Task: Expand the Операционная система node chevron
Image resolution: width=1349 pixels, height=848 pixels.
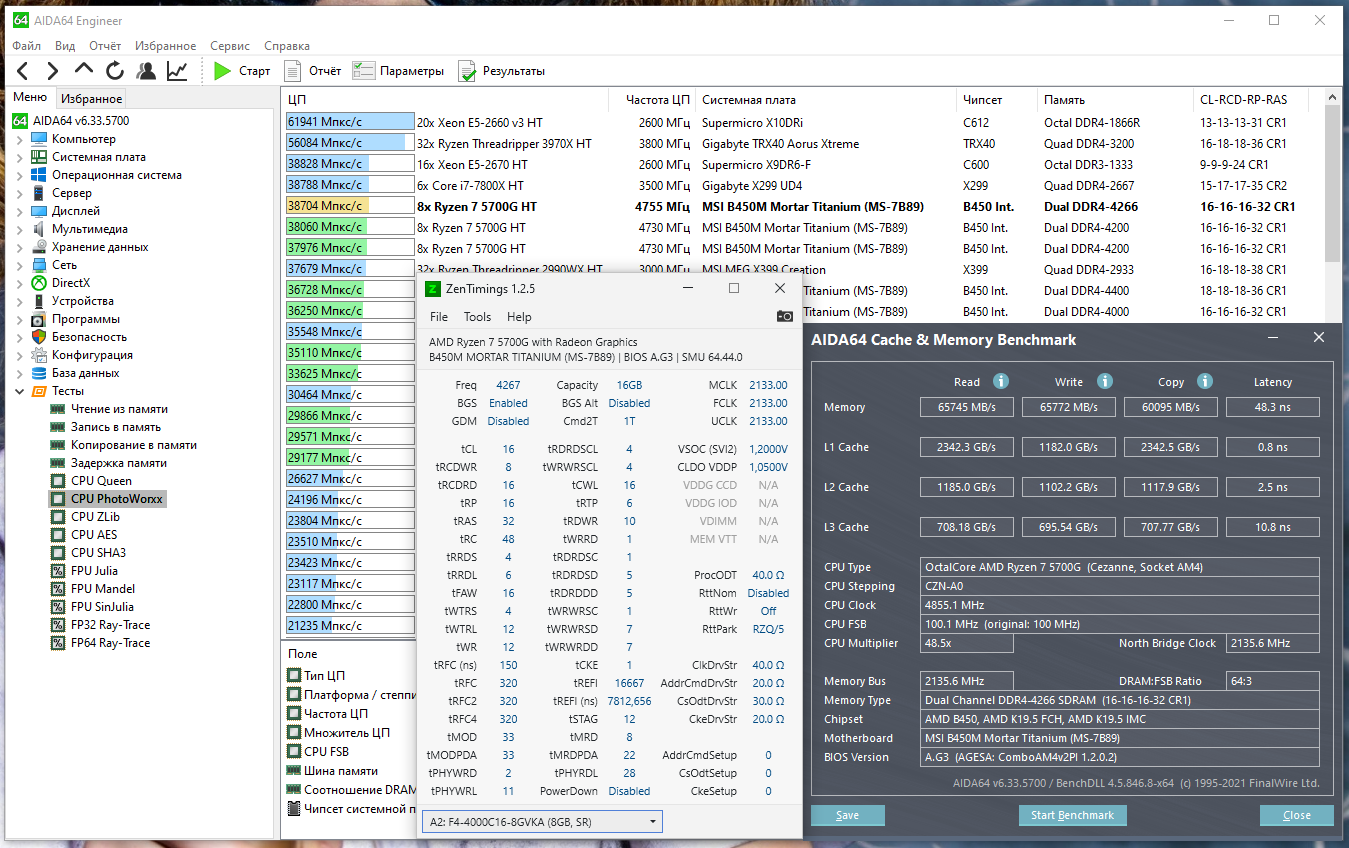Action: (20, 175)
